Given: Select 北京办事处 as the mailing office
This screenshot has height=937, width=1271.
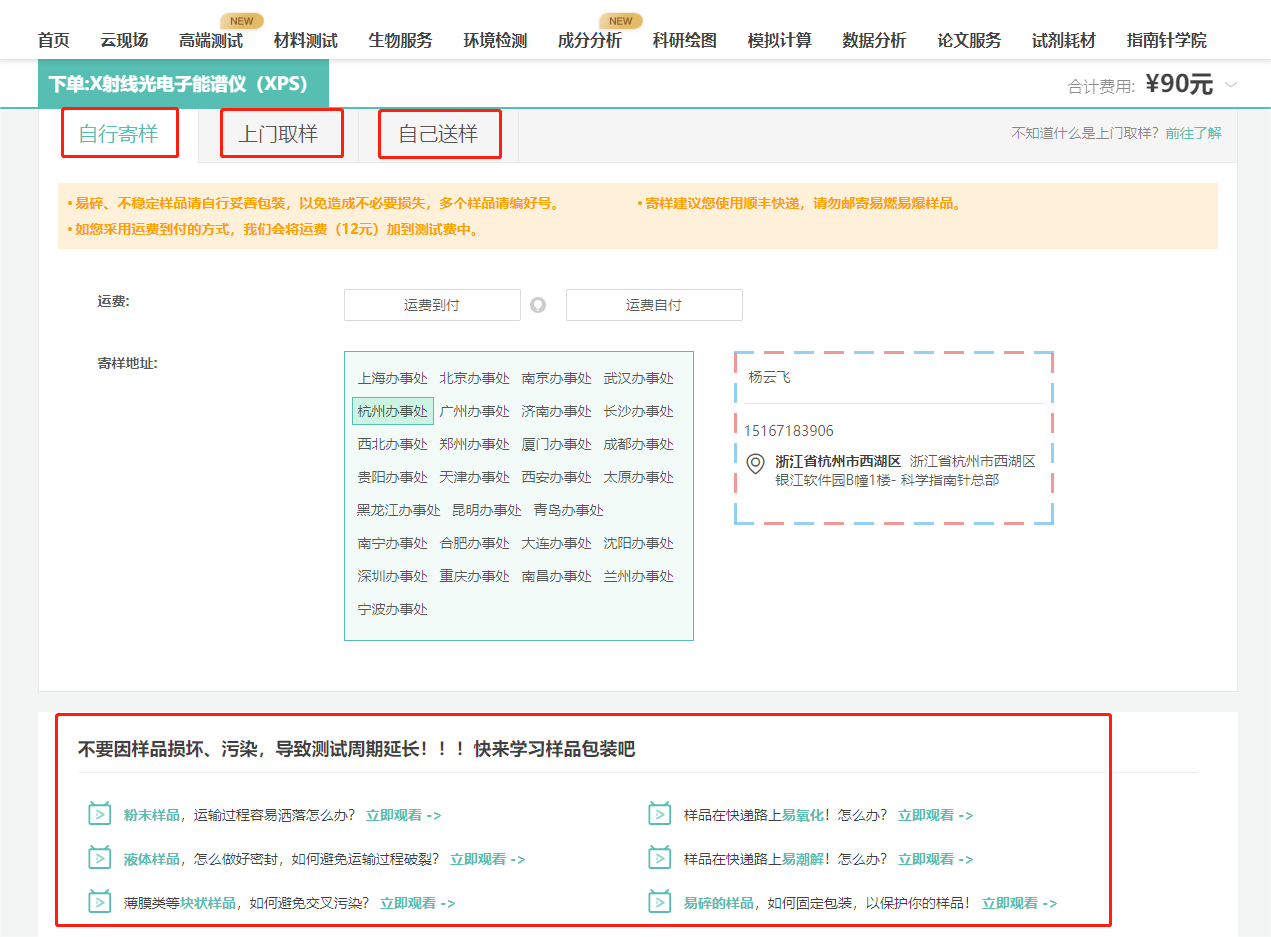Looking at the screenshot, I should [474, 378].
